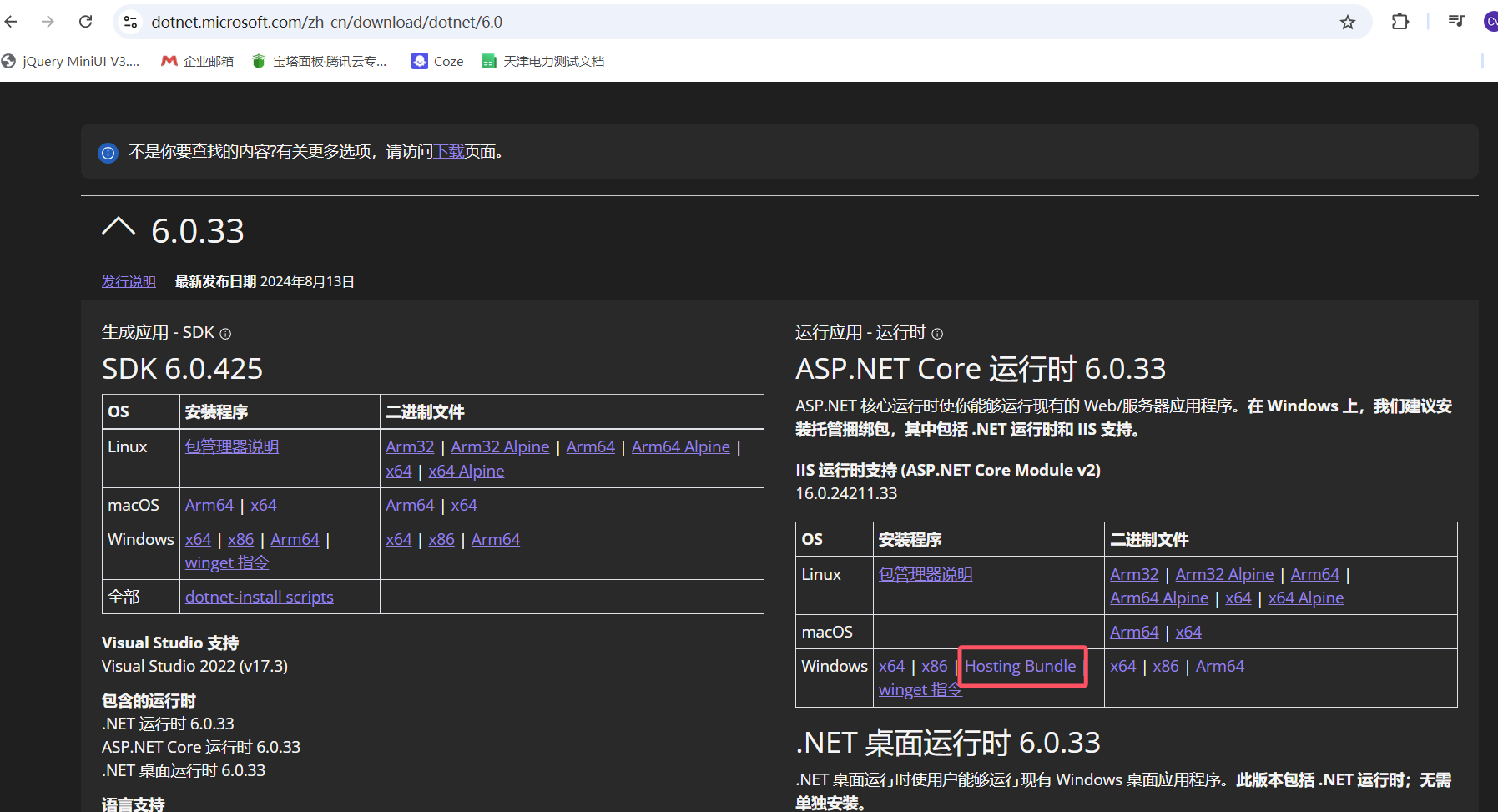Viewport: 1498px width, 812px height.
Task: Go back using the browser back arrow
Action: tap(12, 22)
